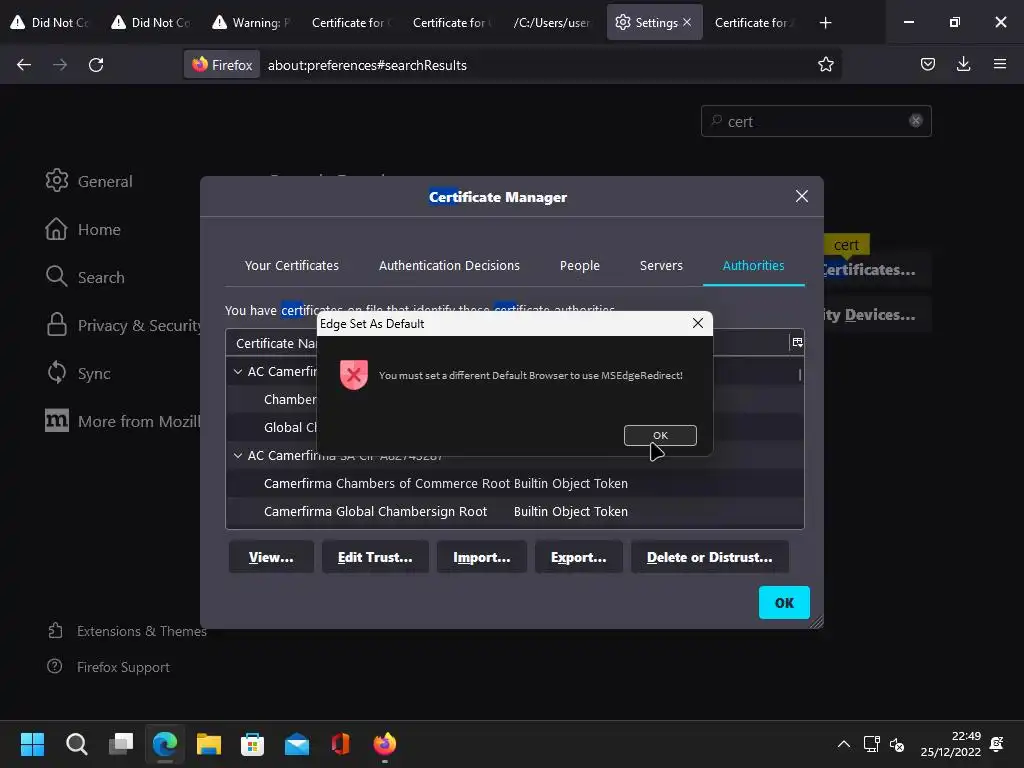Switch to Authentication Decisions tab

449,266
